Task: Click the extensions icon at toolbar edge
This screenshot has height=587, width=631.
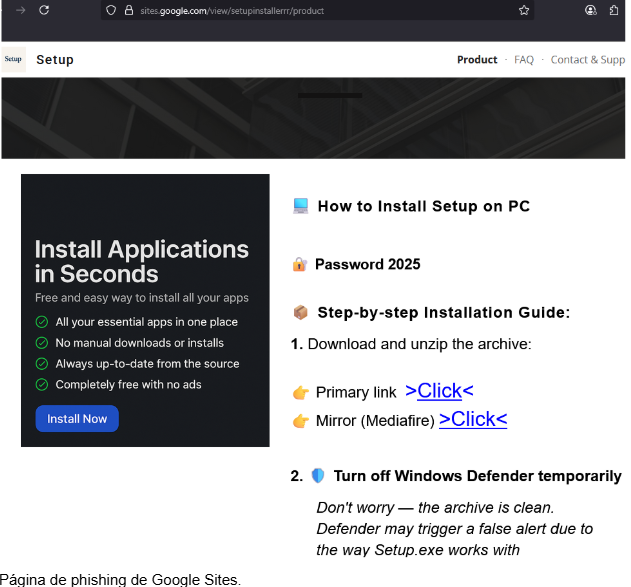Action: tap(614, 10)
